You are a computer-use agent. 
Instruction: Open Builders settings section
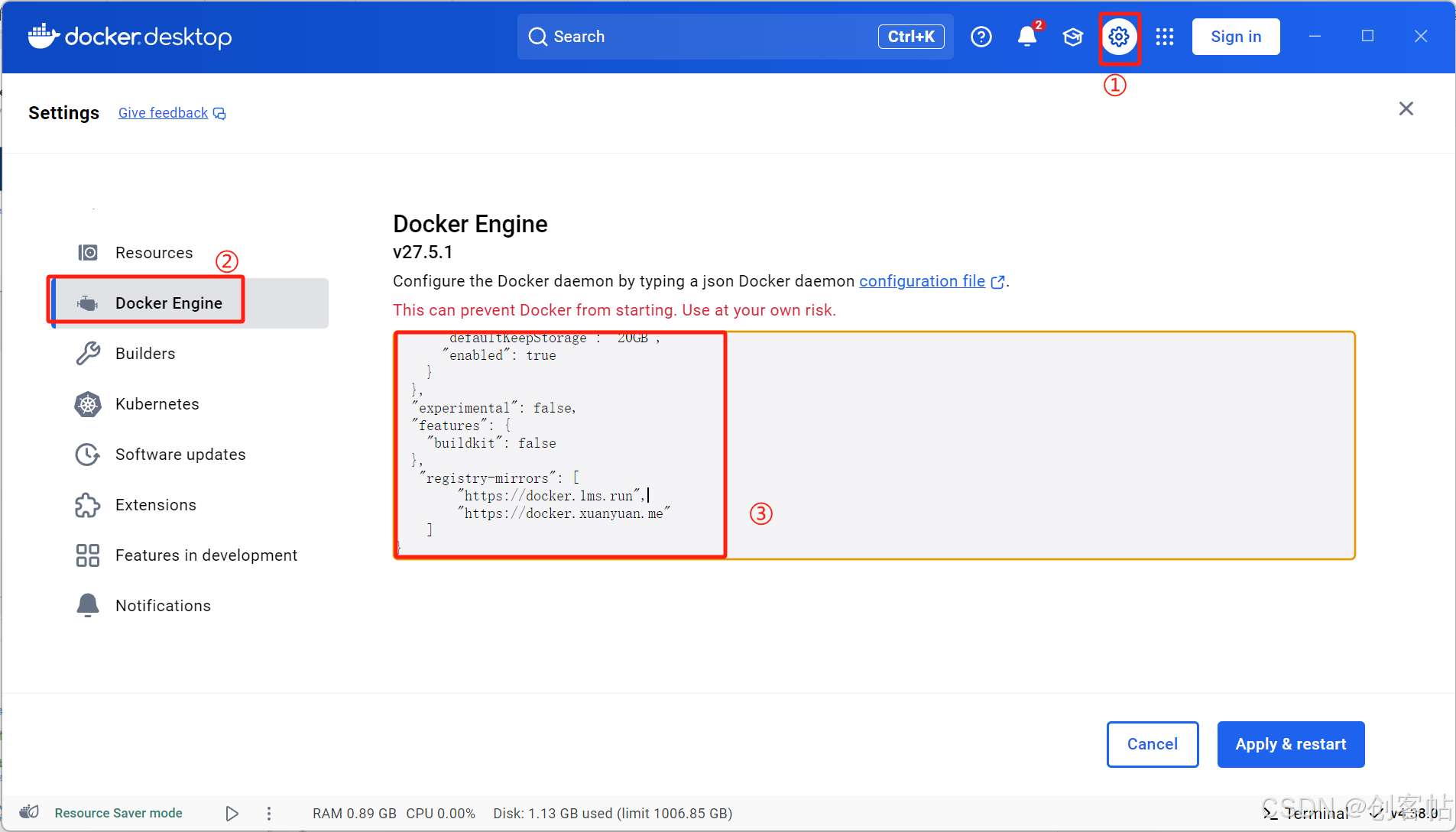point(190,354)
